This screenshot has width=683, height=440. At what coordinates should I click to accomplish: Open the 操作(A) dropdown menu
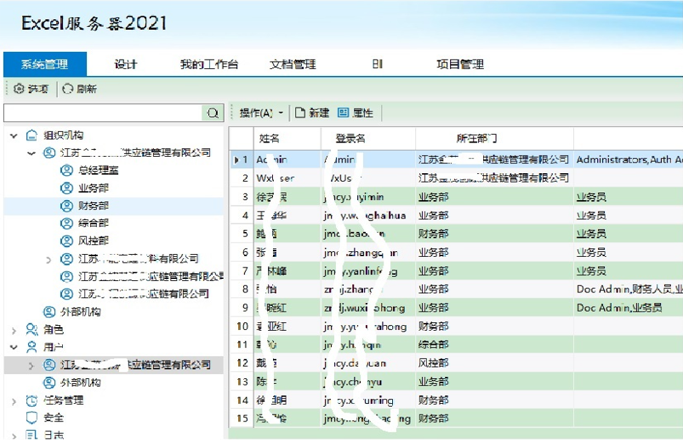coord(261,113)
